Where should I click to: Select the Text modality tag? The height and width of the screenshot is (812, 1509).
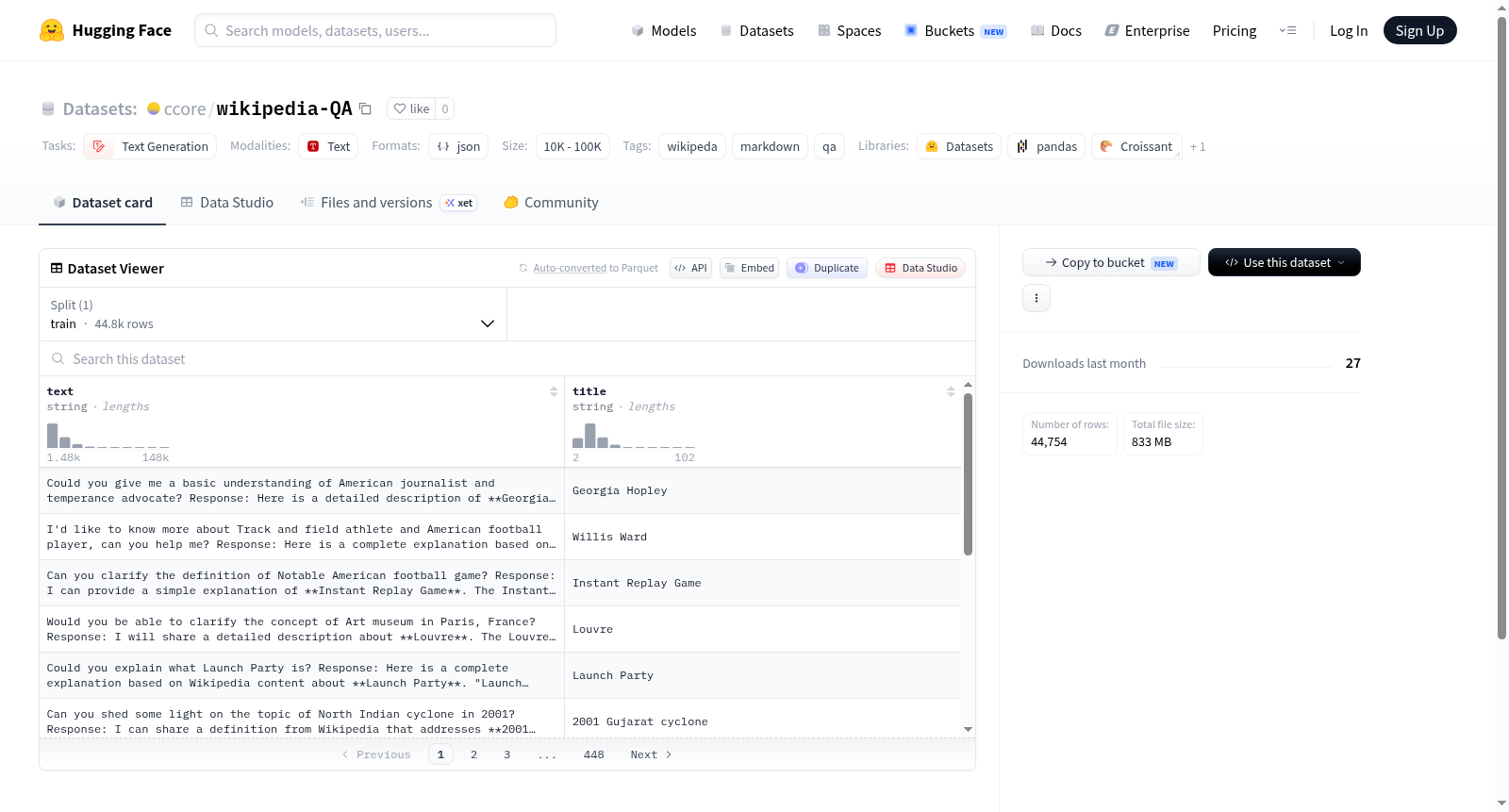(328, 146)
